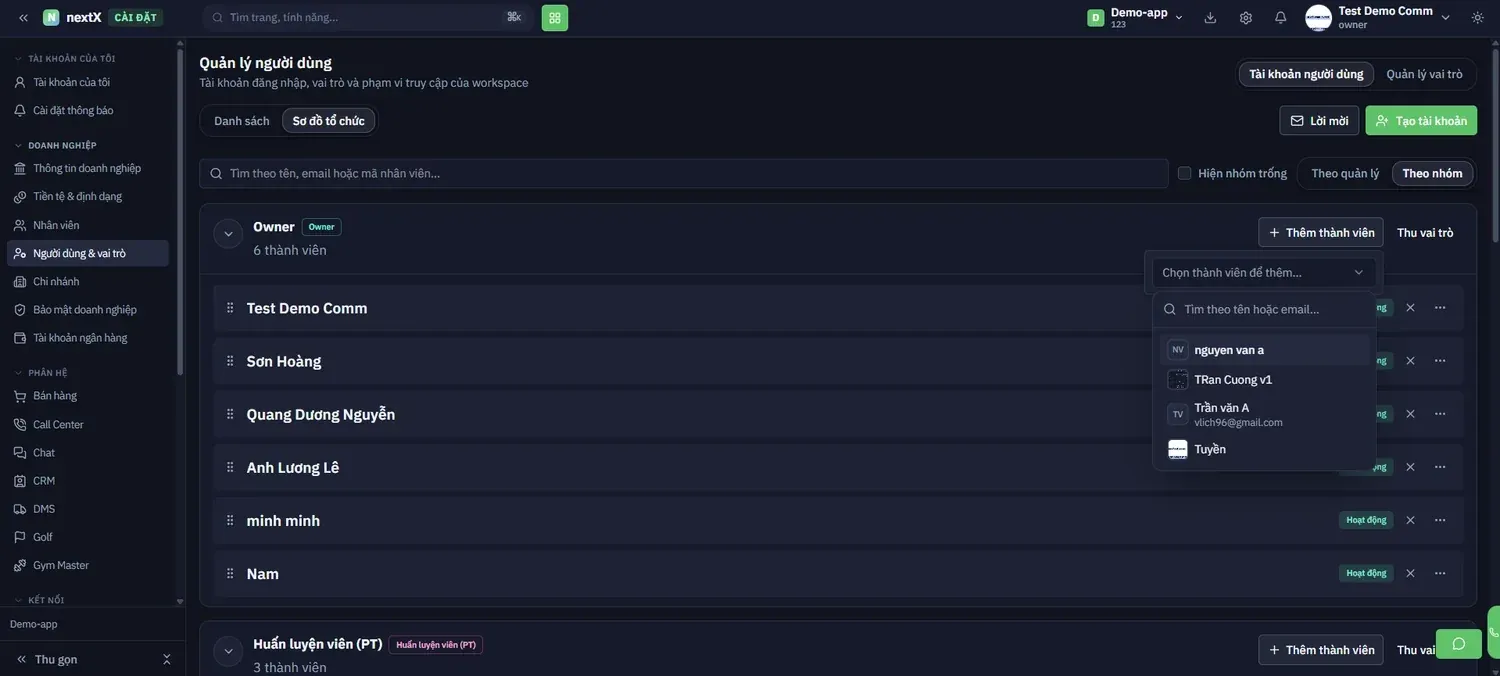The width and height of the screenshot is (1500, 676).
Task: Click Thu vai trò for Owner group
Action: (1425, 232)
